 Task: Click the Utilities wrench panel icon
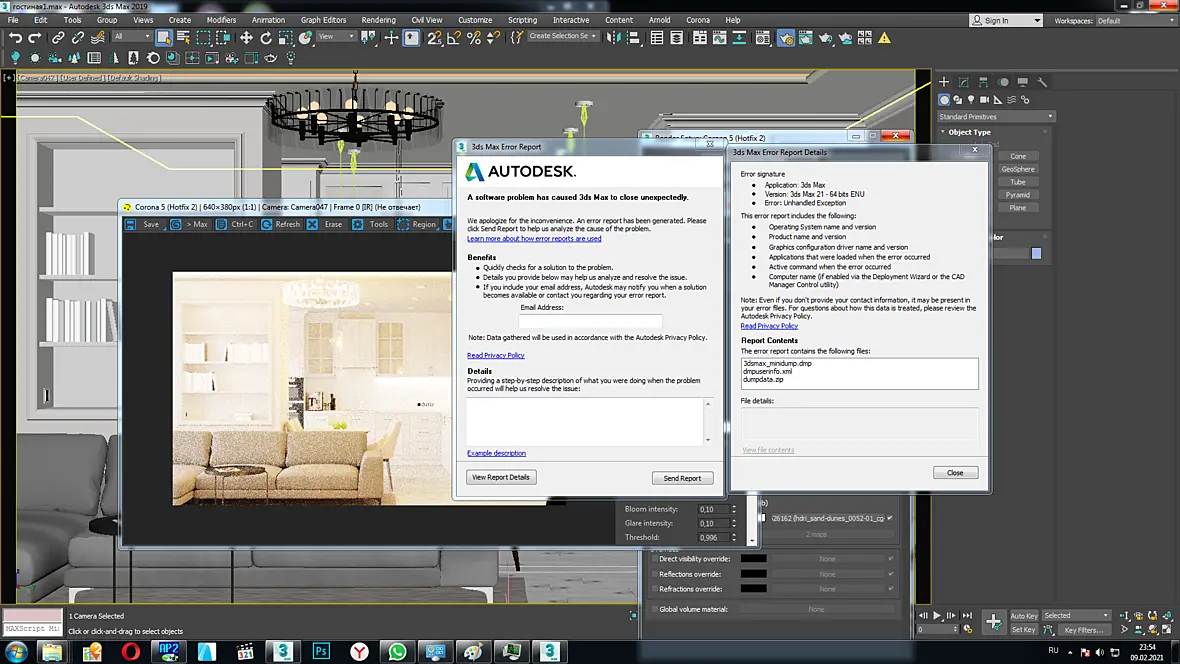[1042, 81]
